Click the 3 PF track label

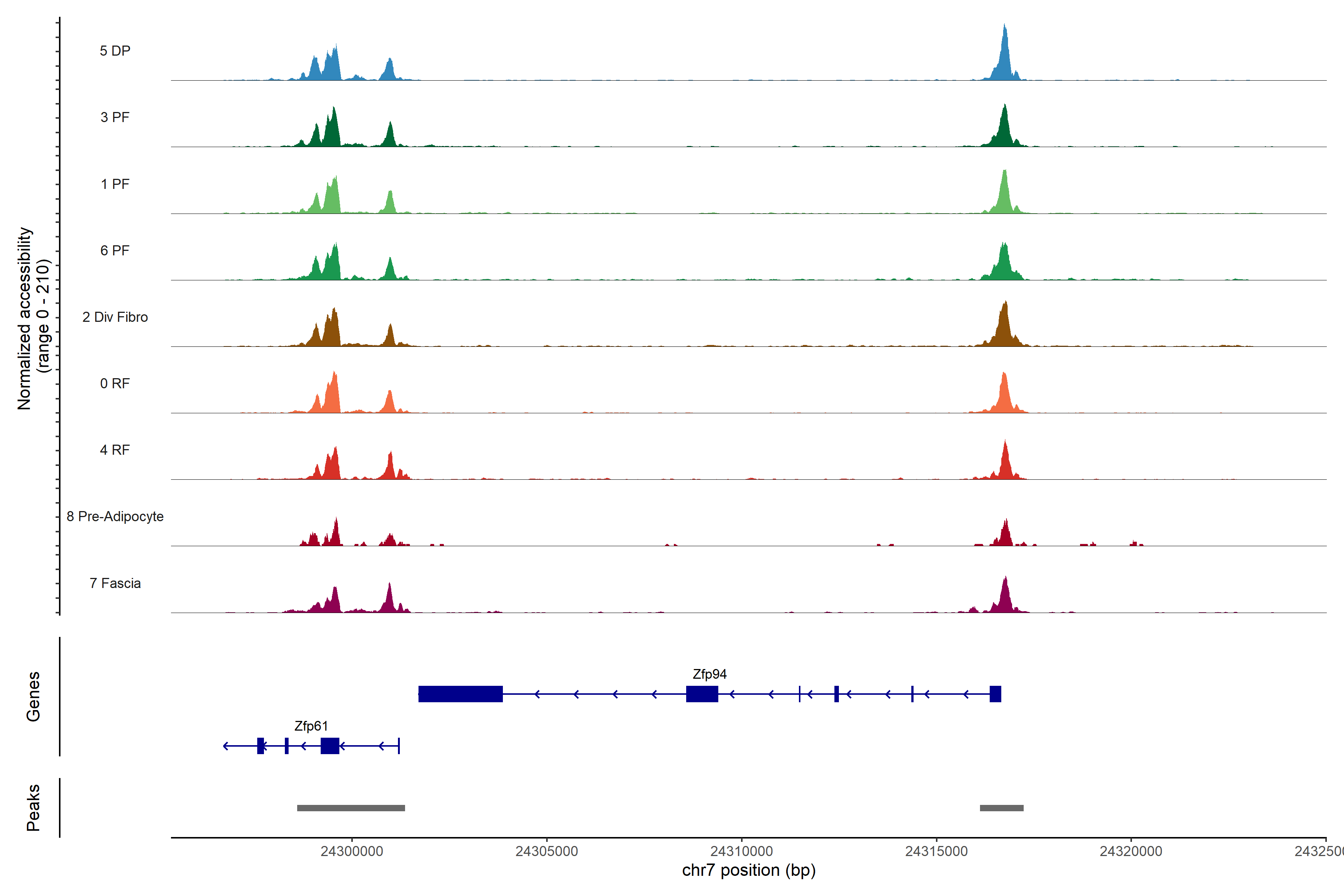(115, 117)
